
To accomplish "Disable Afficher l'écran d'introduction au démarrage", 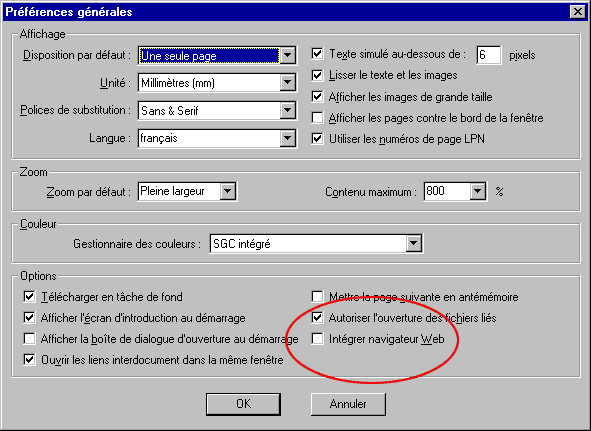I will click(x=29, y=318).
